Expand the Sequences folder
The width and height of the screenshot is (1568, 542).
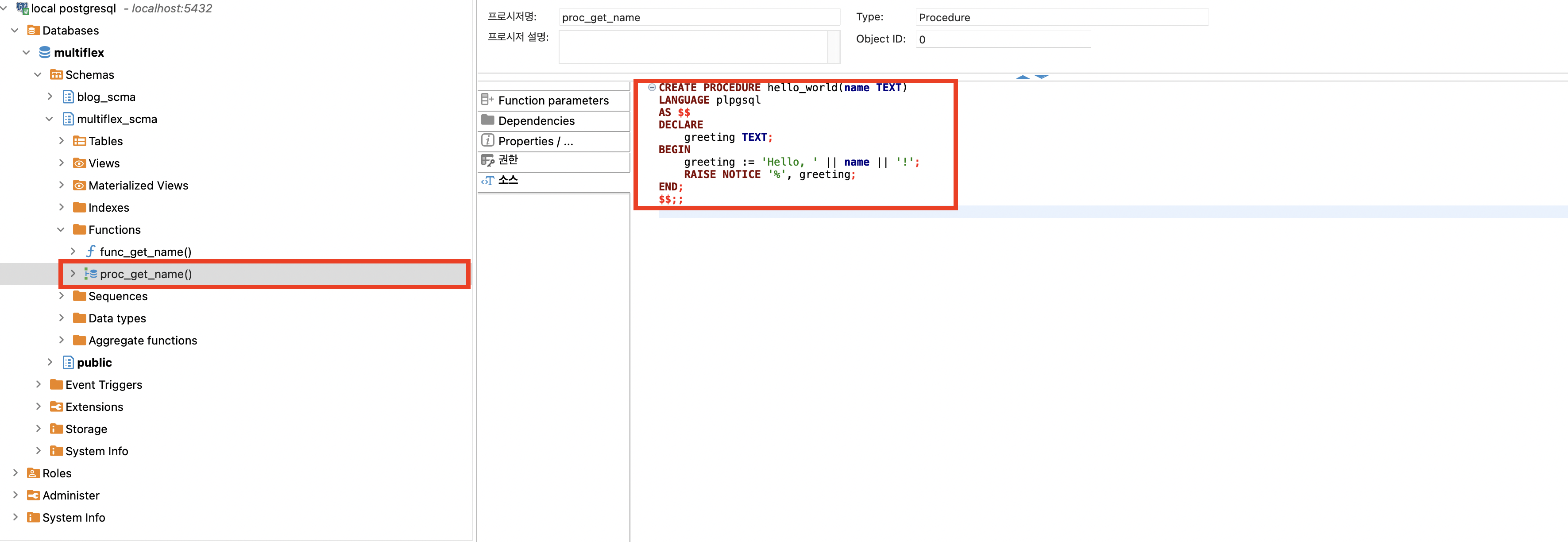[62, 296]
